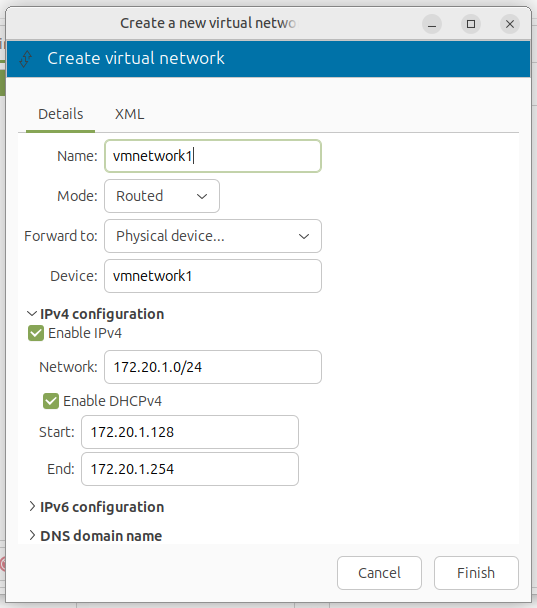
Task: Click the Device text field
Action: tap(213, 276)
